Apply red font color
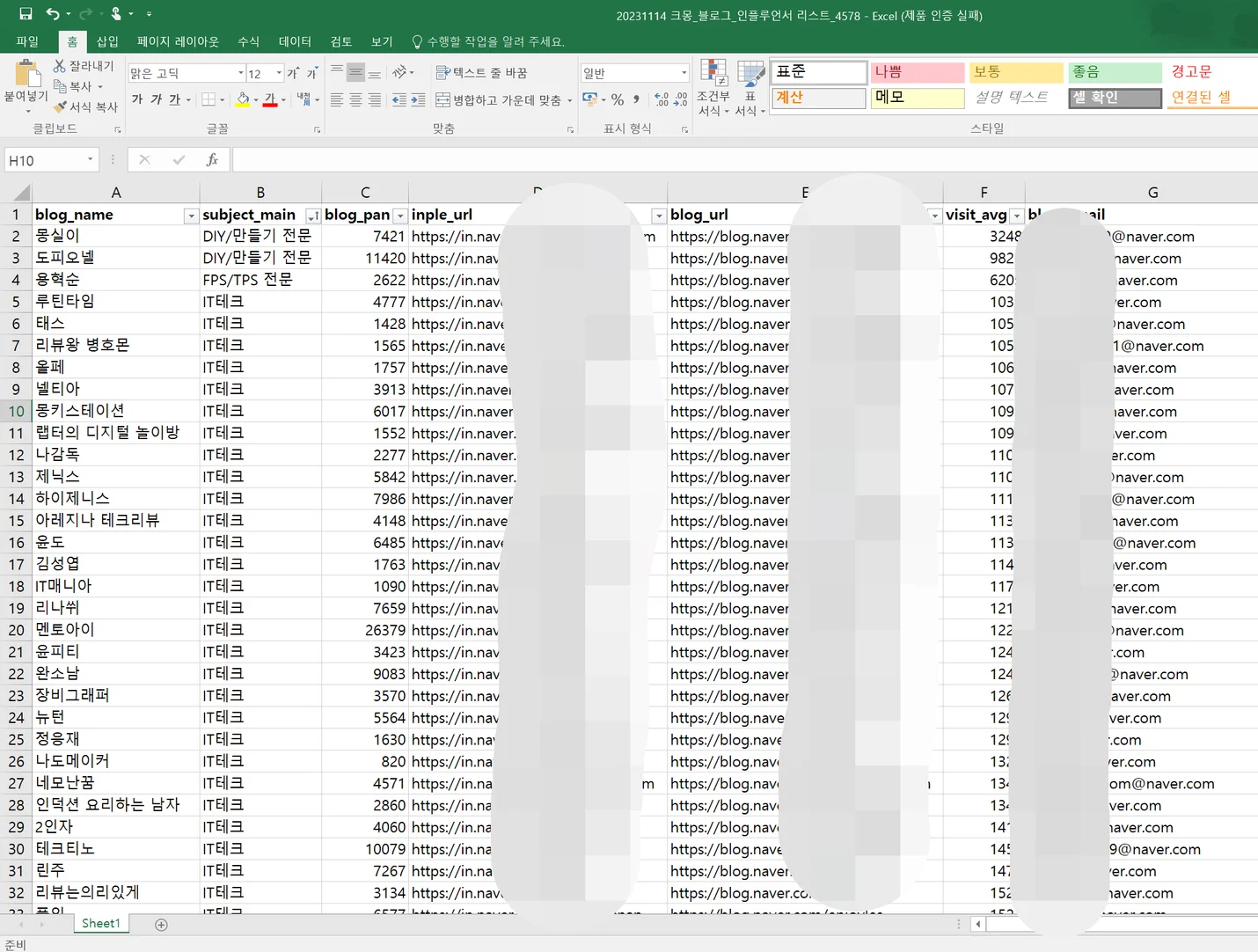1258x952 pixels. click(x=270, y=99)
